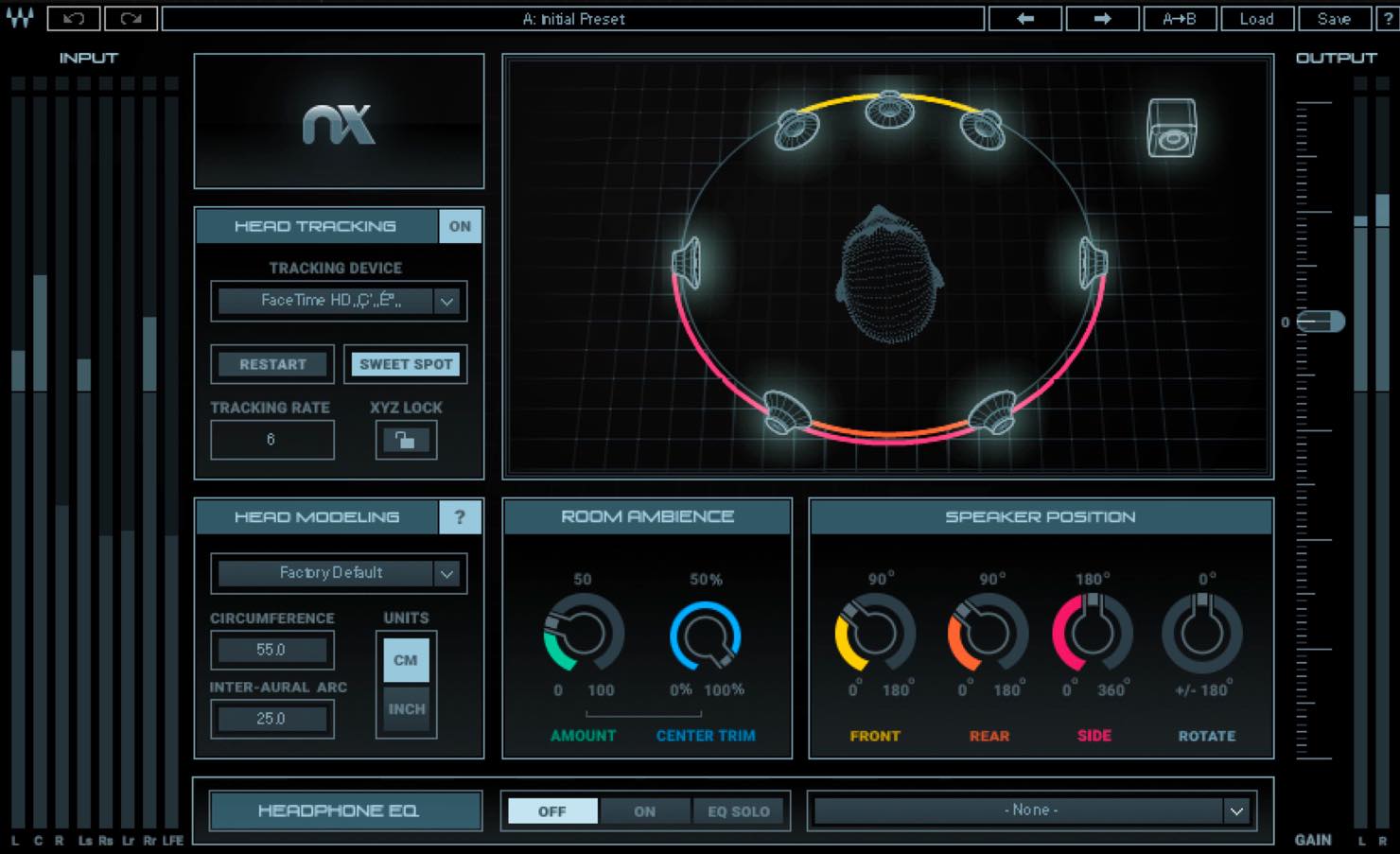The image size is (1400, 854).
Task: Click the output gain fader handle
Action: pyautogui.click(x=1321, y=322)
